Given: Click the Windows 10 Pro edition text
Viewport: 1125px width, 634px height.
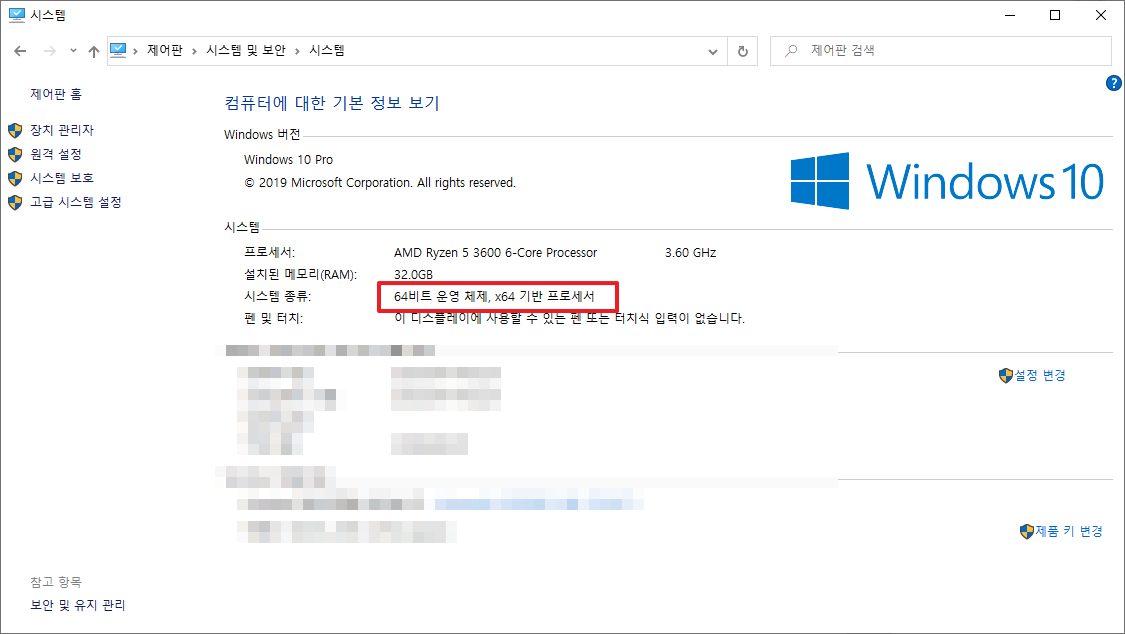Looking at the screenshot, I should point(288,159).
